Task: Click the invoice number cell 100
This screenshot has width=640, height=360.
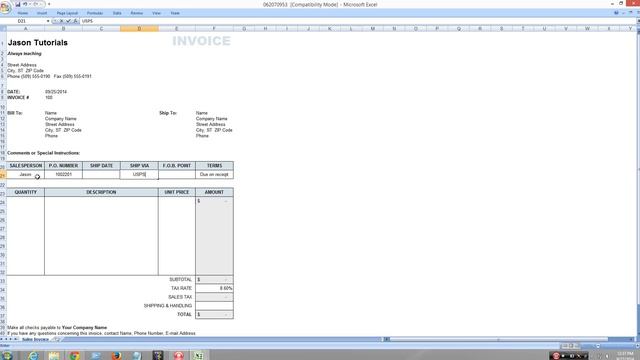Action: pos(49,98)
